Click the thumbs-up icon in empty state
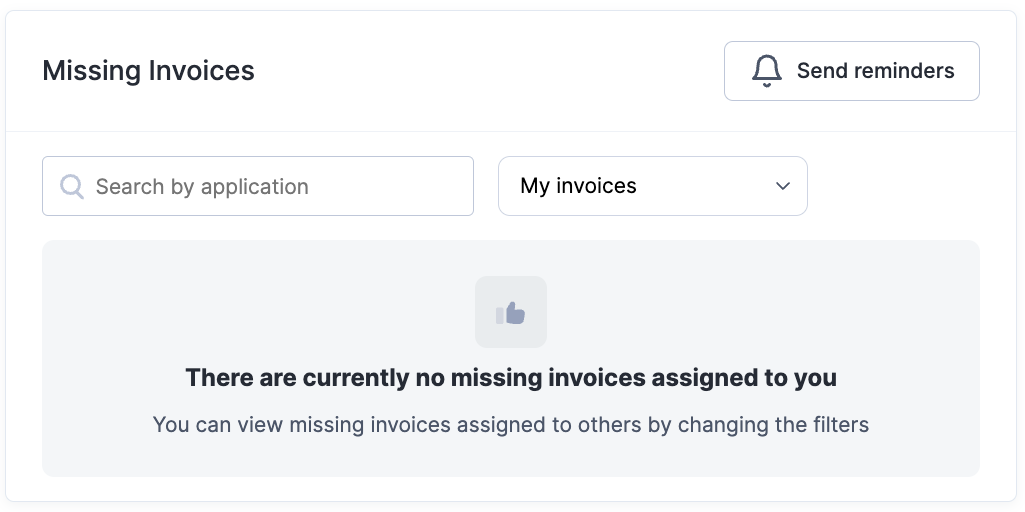The height and width of the screenshot is (512, 1025). click(511, 313)
